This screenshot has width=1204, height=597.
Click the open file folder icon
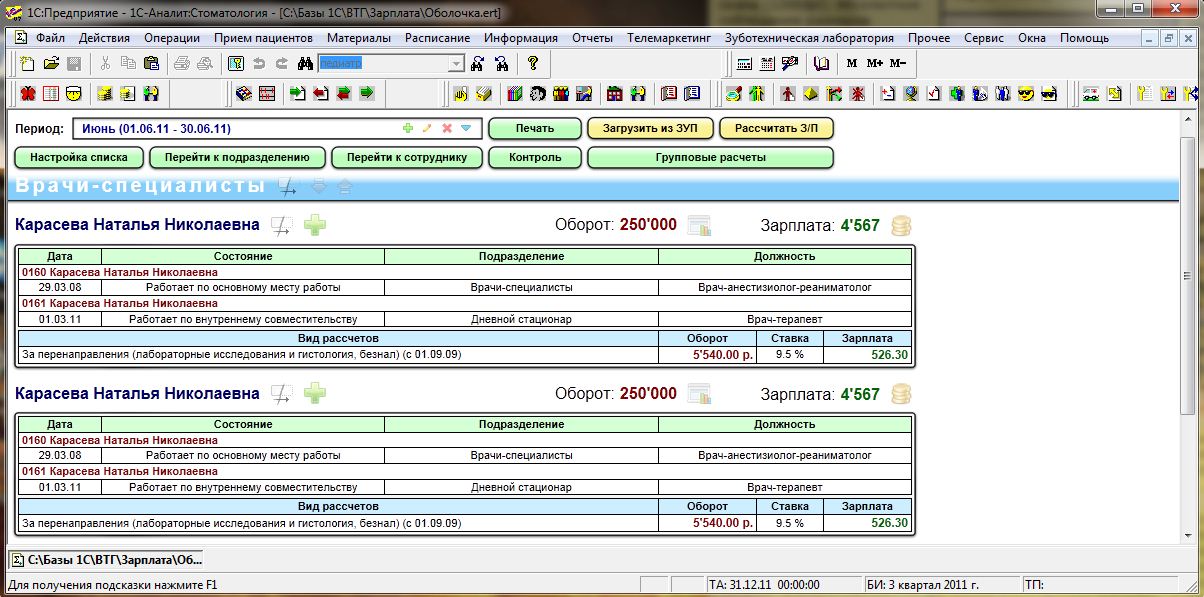(50, 64)
